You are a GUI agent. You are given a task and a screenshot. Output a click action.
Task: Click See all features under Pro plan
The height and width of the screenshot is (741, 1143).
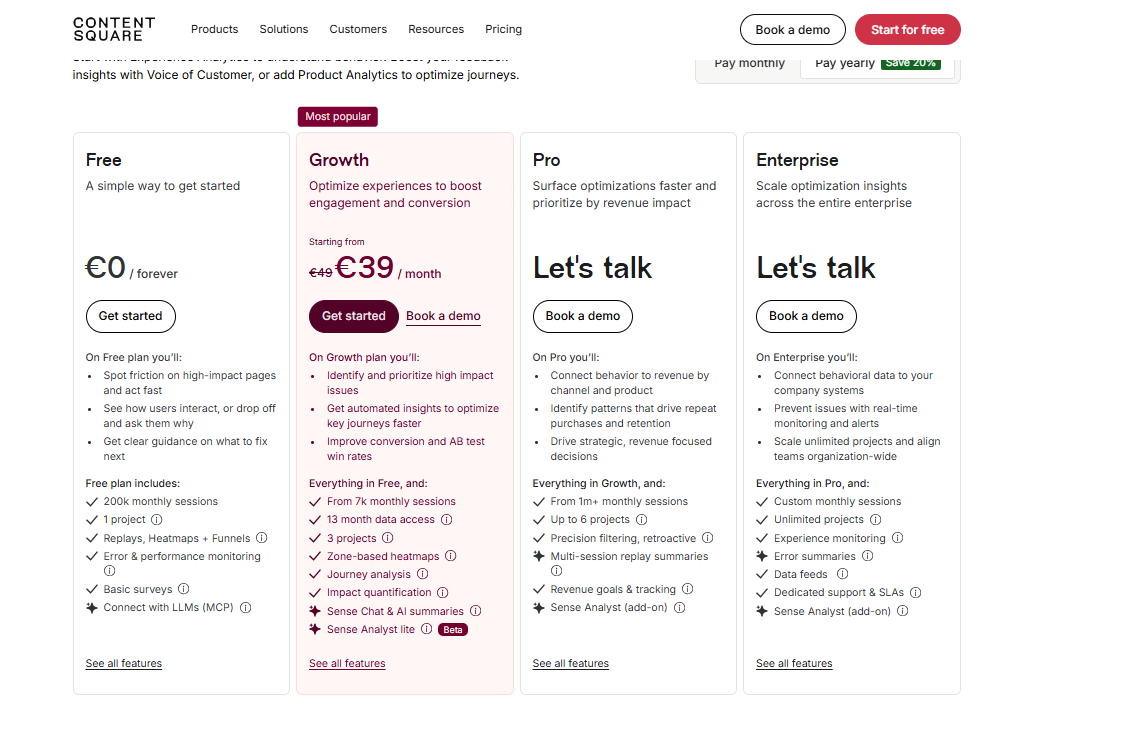click(571, 663)
